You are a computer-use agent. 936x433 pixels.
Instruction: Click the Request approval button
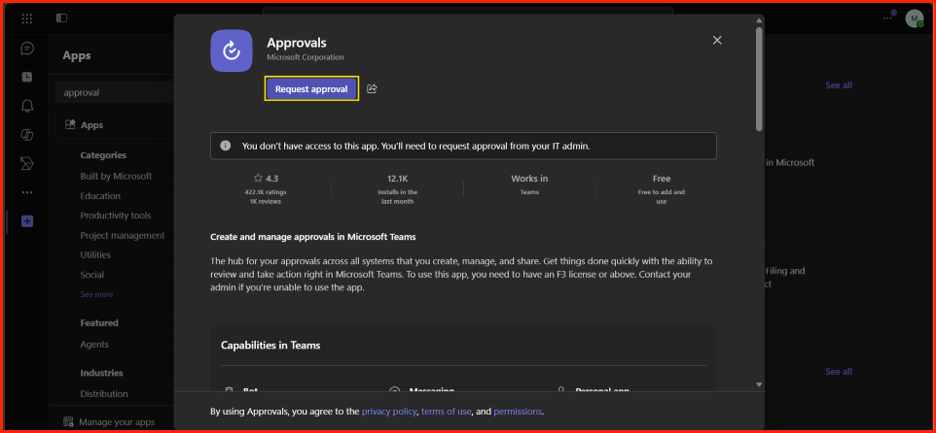pos(311,89)
